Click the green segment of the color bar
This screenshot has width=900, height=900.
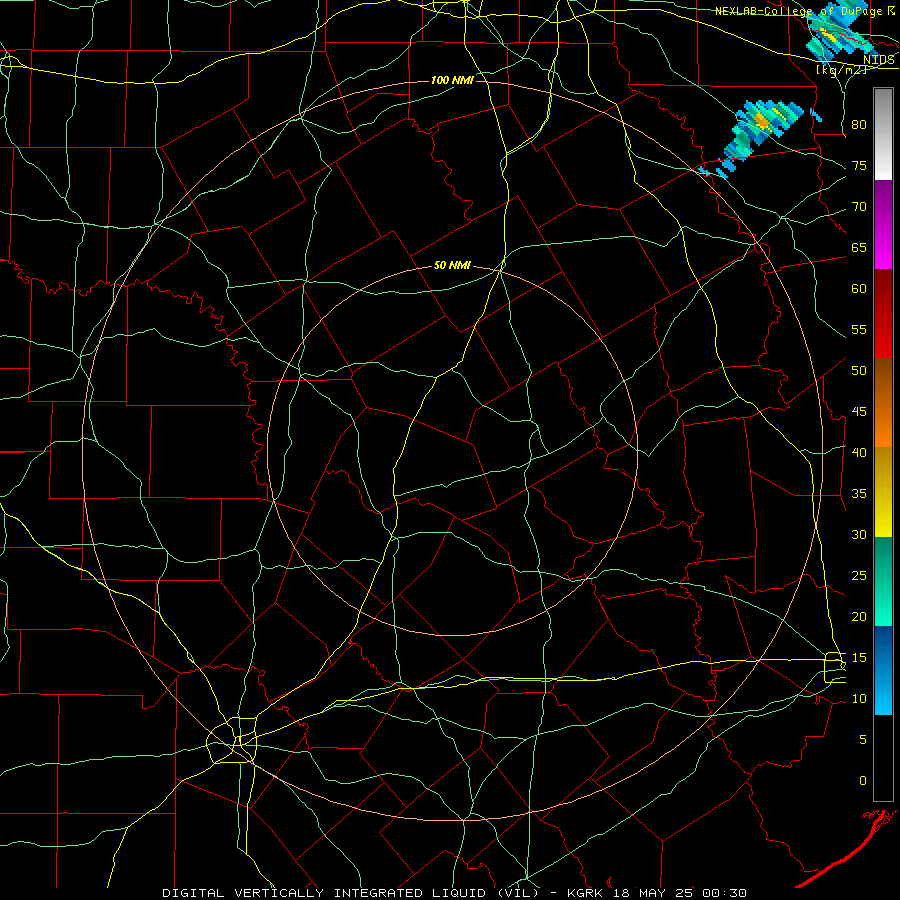coord(883,581)
